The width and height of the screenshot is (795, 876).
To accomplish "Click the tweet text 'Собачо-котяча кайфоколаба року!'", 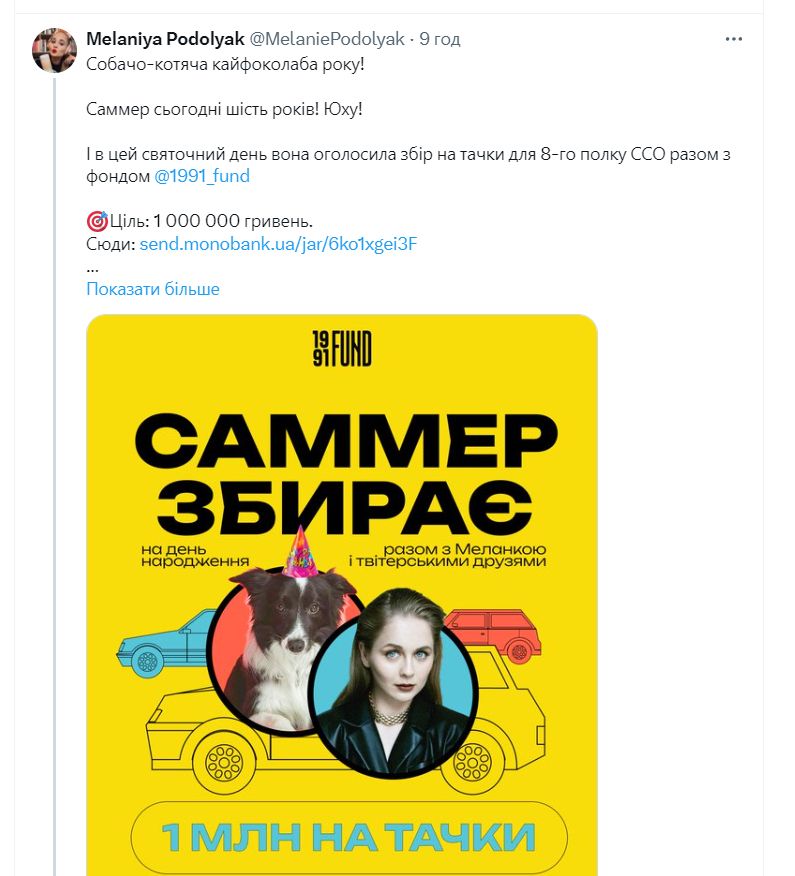I will click(225, 64).
